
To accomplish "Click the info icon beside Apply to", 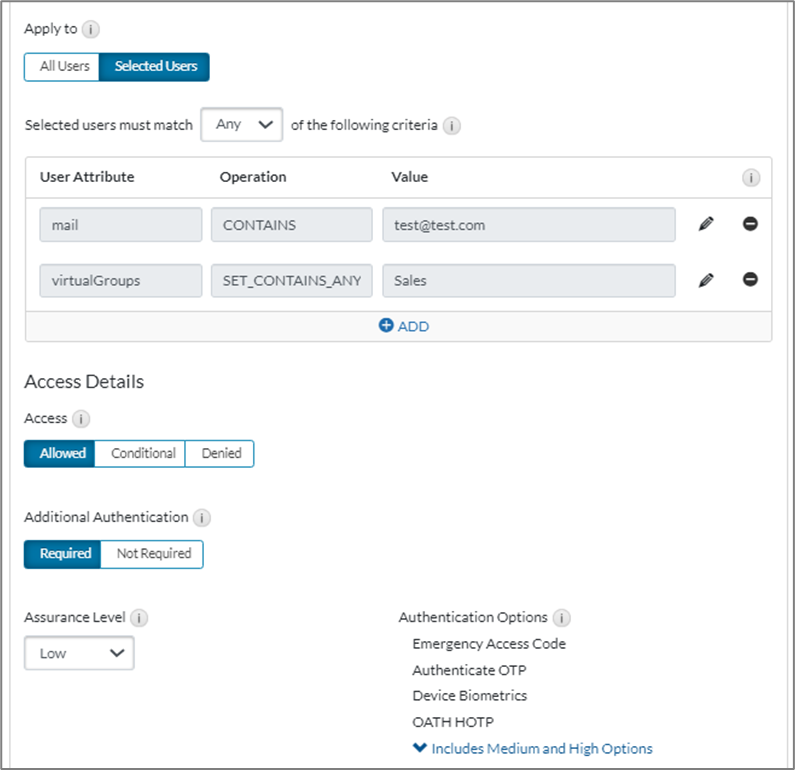I will point(92,29).
